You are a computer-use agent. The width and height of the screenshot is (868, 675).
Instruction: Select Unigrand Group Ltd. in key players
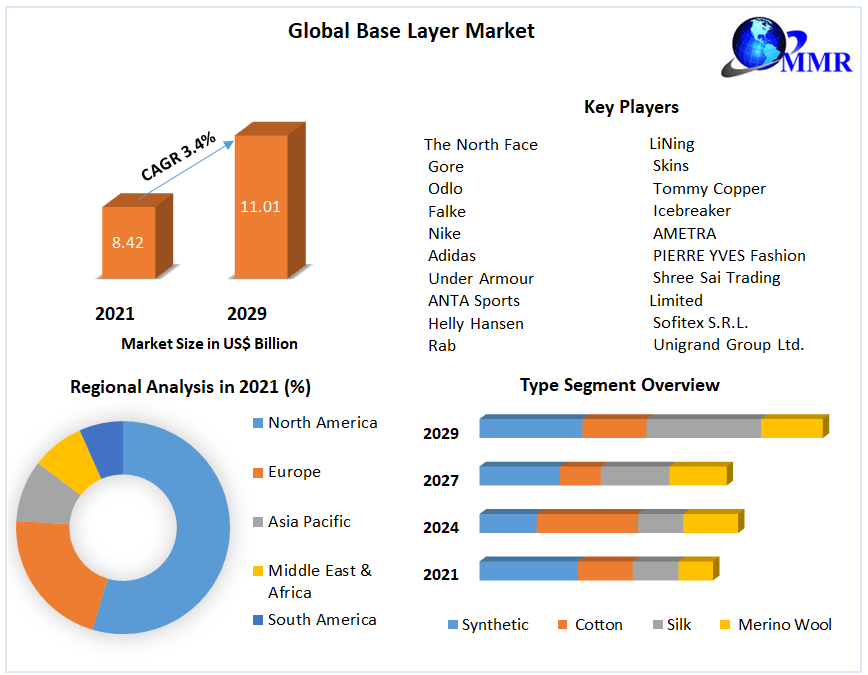(728, 345)
